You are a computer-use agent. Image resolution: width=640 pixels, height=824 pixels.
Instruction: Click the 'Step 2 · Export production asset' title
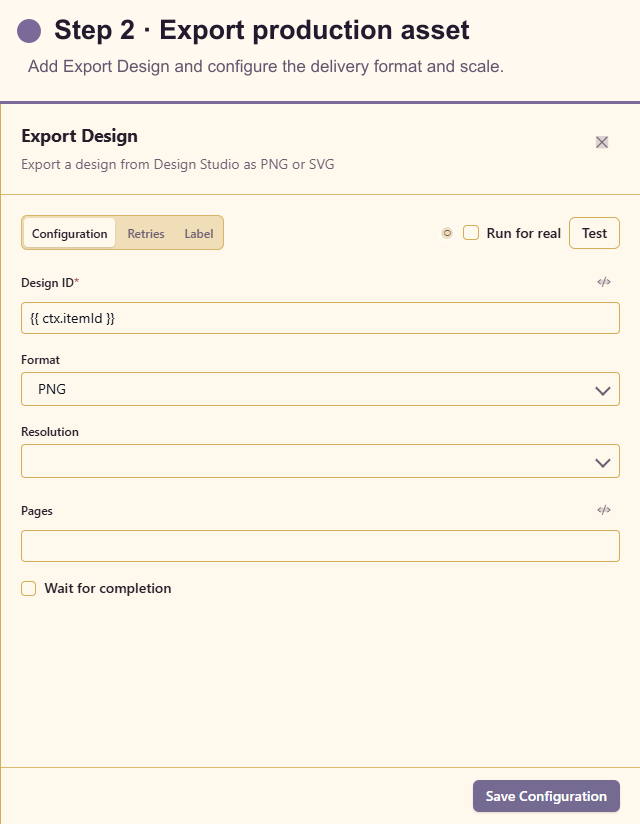[x=262, y=30]
